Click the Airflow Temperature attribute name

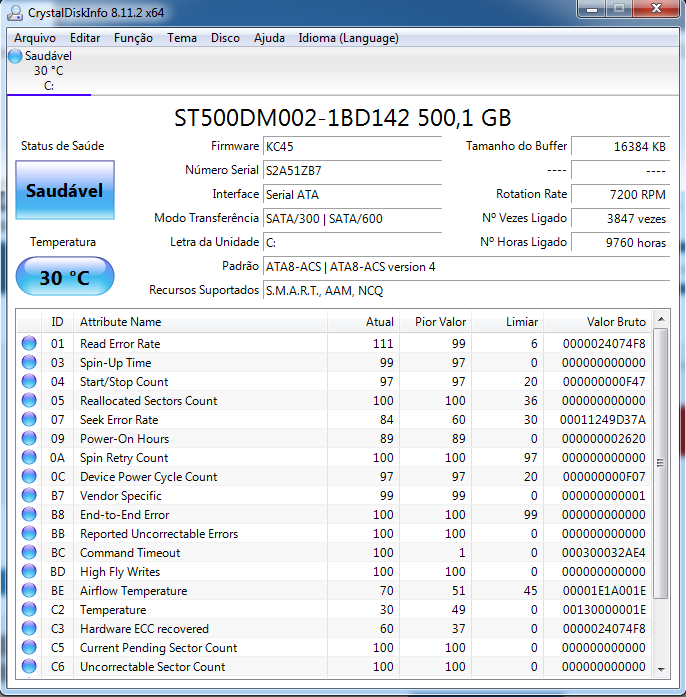[133, 591]
